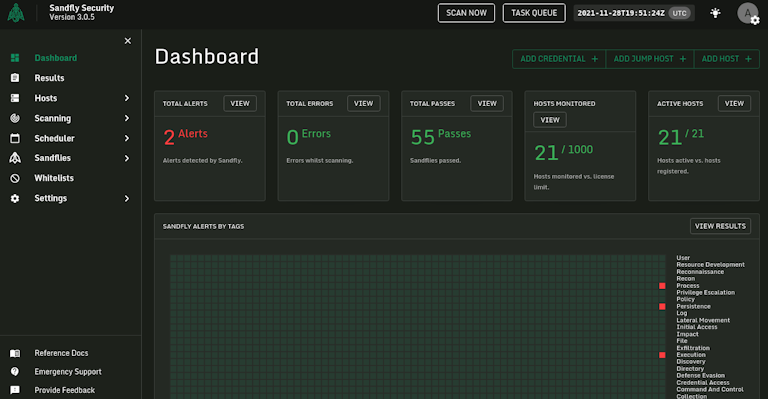Open the TASK QUEUE button
Image resolution: width=768 pixels, height=399 pixels.
coord(534,13)
